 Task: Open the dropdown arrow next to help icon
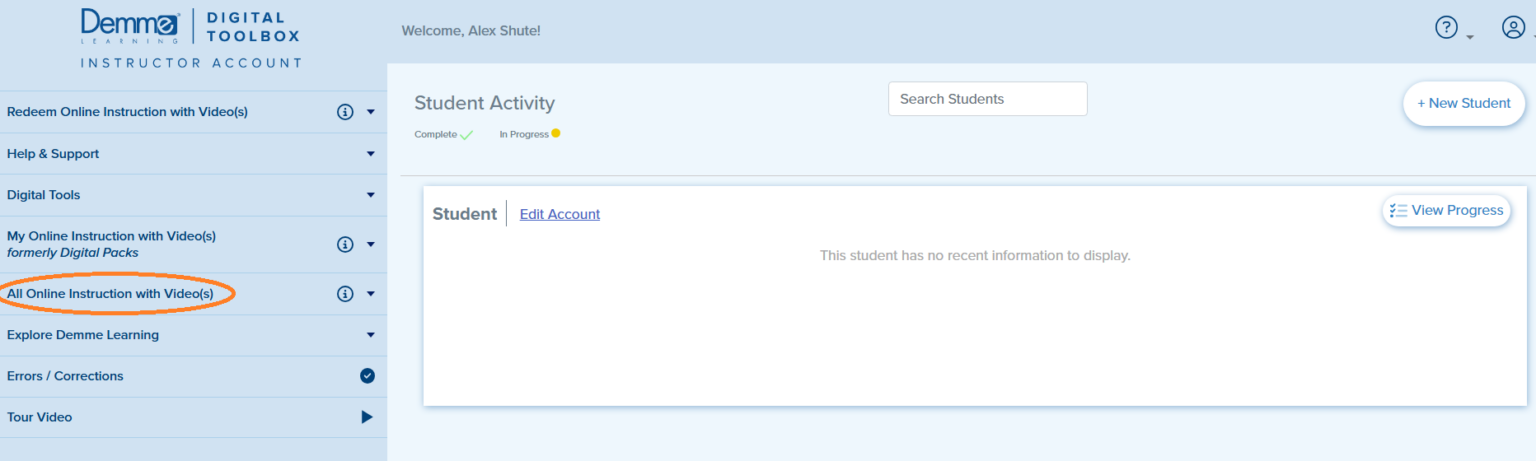tap(1470, 37)
